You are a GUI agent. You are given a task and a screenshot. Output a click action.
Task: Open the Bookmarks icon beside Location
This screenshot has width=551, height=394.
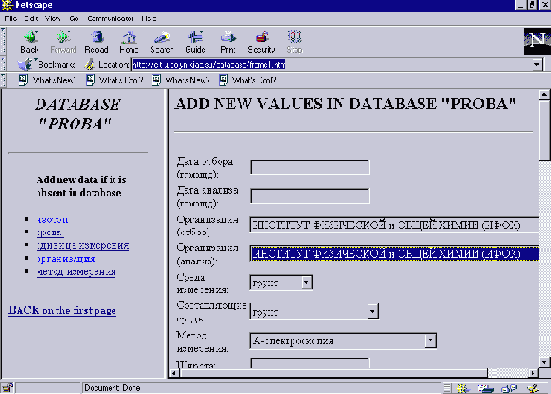point(25,64)
